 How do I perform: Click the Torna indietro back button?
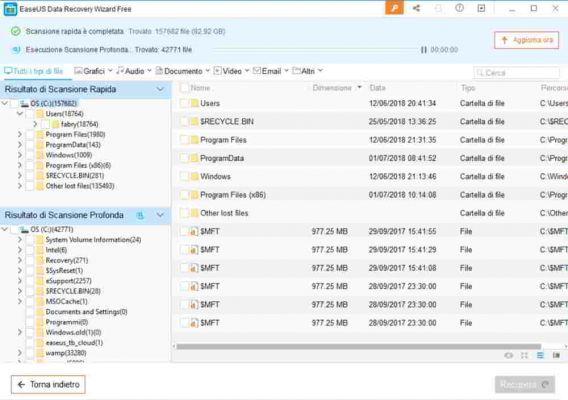coord(48,384)
